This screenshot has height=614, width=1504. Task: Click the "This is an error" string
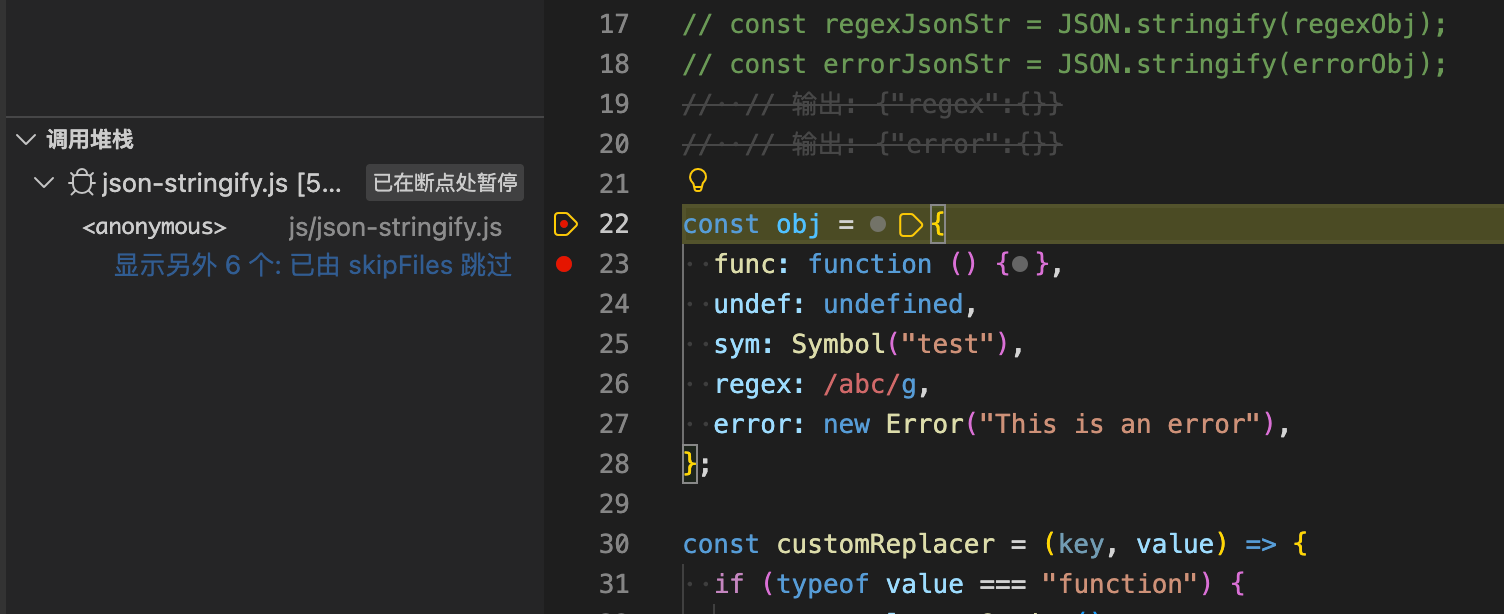tap(1119, 424)
